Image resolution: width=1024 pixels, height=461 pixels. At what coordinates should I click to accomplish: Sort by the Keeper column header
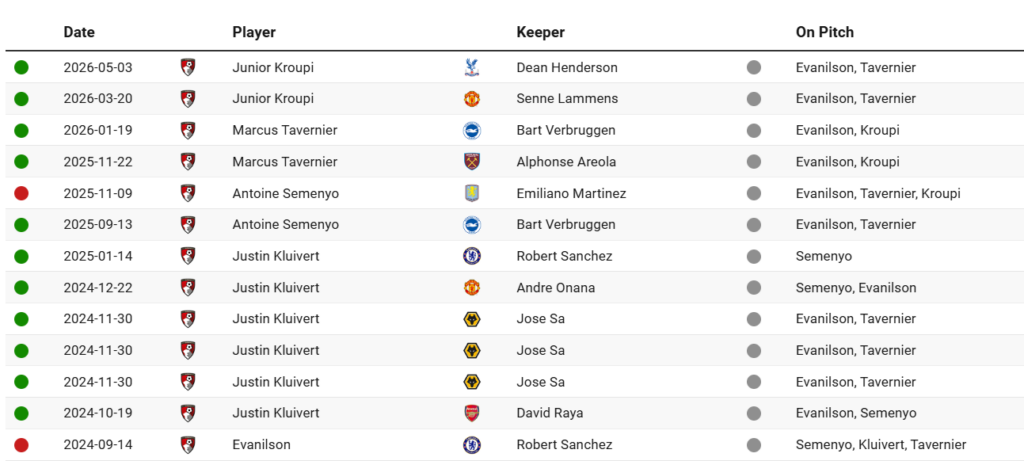[x=541, y=32]
